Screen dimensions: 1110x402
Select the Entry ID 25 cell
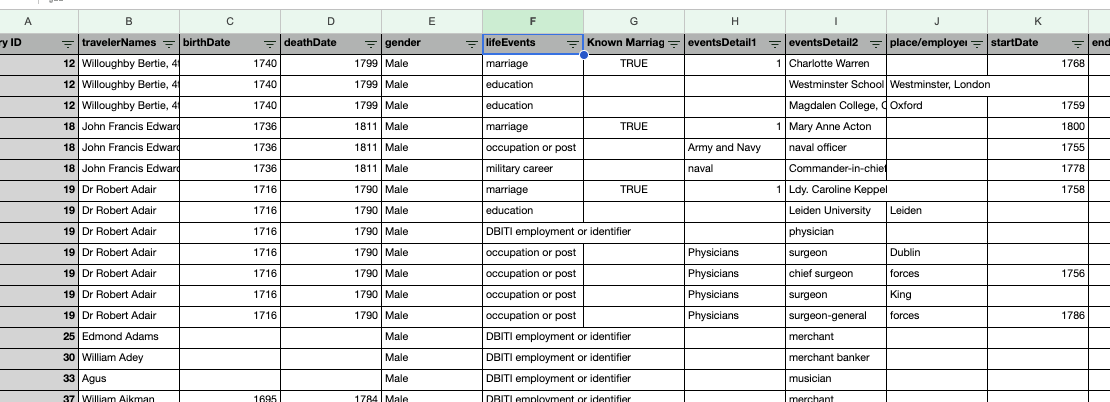click(39, 337)
